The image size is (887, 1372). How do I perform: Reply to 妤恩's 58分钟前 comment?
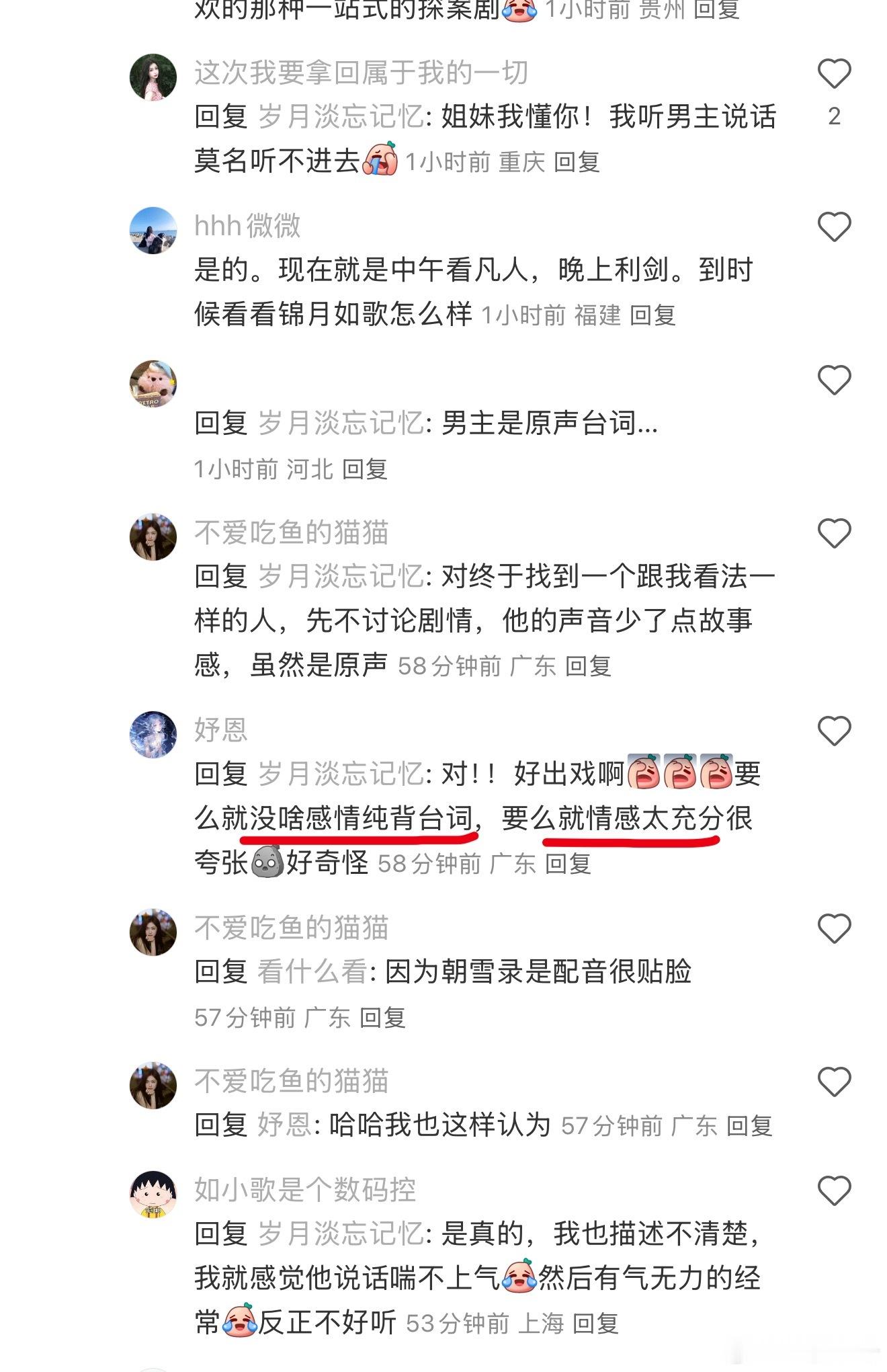point(568,863)
